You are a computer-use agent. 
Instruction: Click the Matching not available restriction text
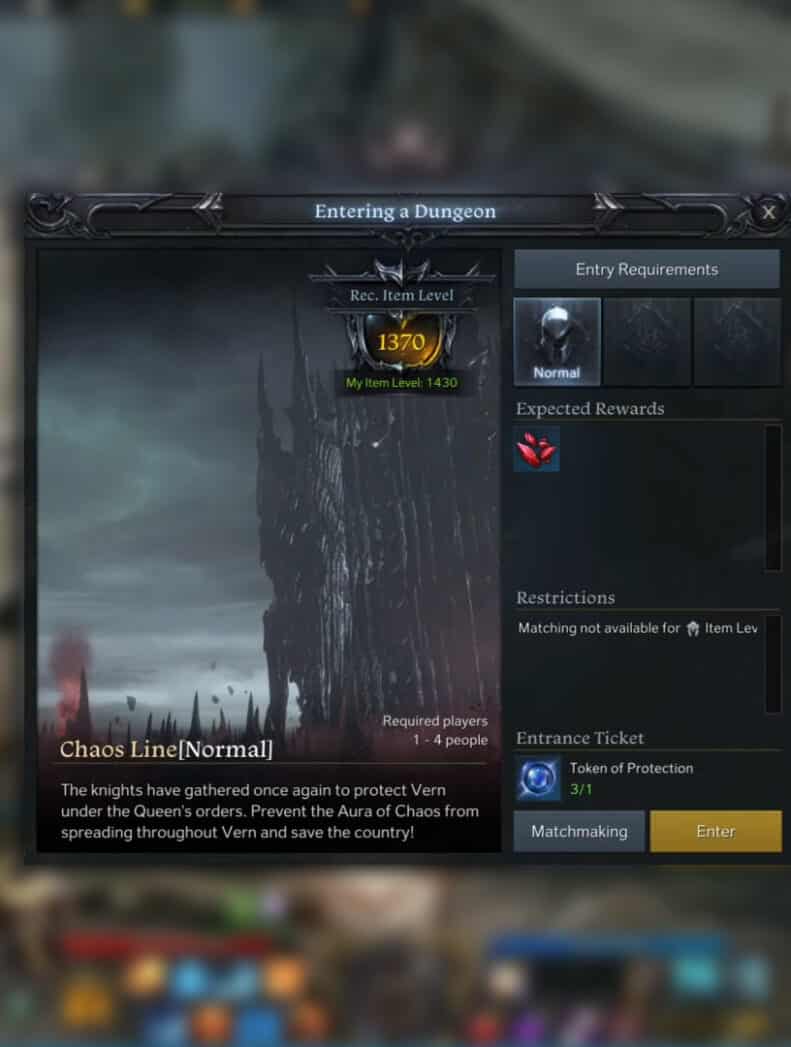[x=637, y=628]
